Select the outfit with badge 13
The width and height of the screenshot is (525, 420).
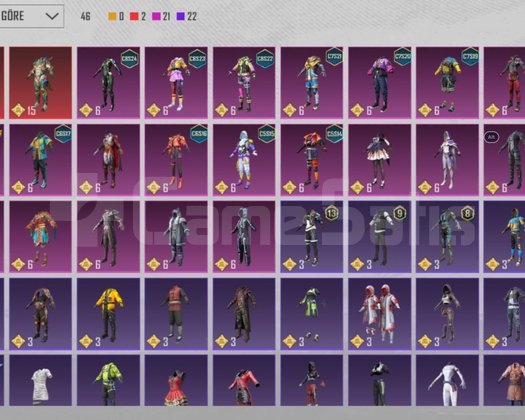point(312,237)
